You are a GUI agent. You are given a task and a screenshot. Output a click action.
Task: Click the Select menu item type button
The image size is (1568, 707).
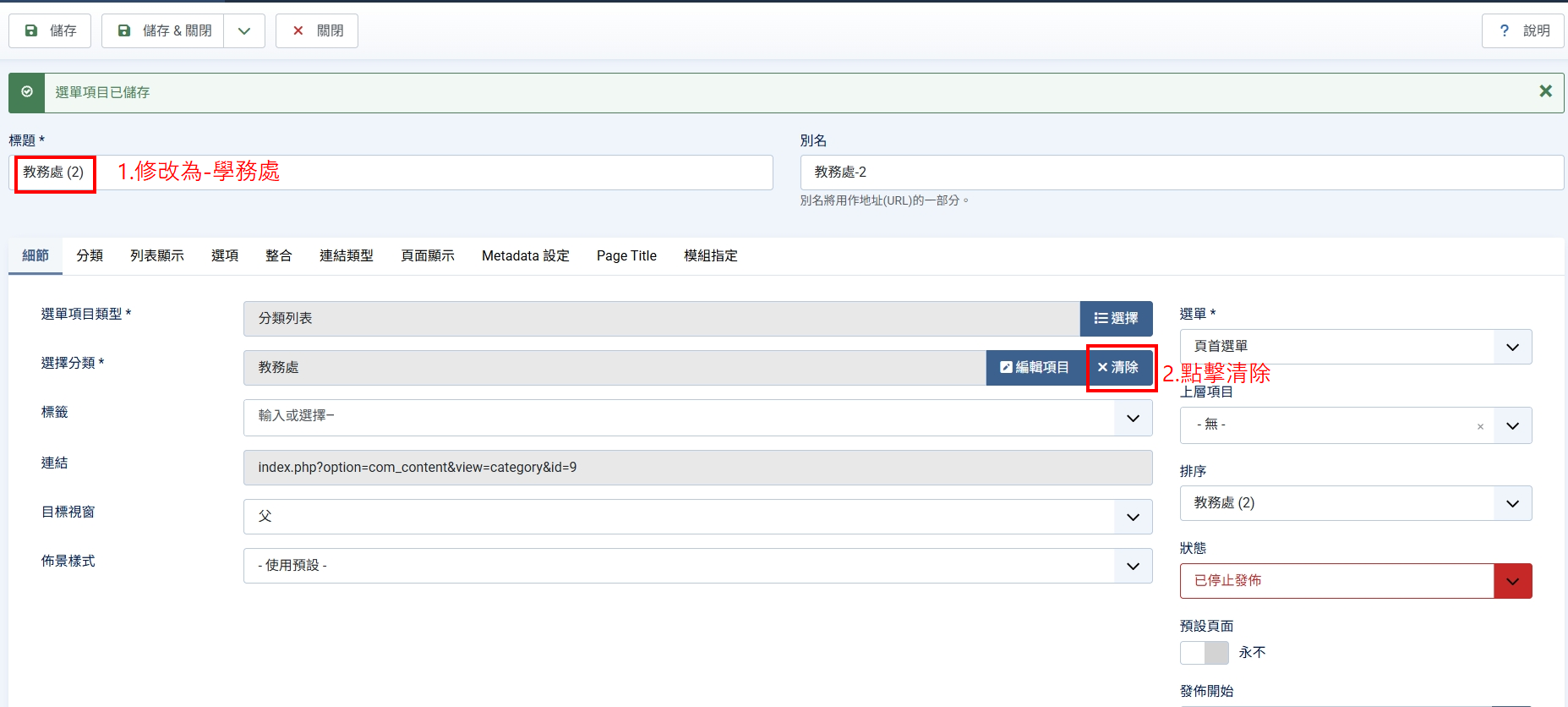click(x=1116, y=319)
